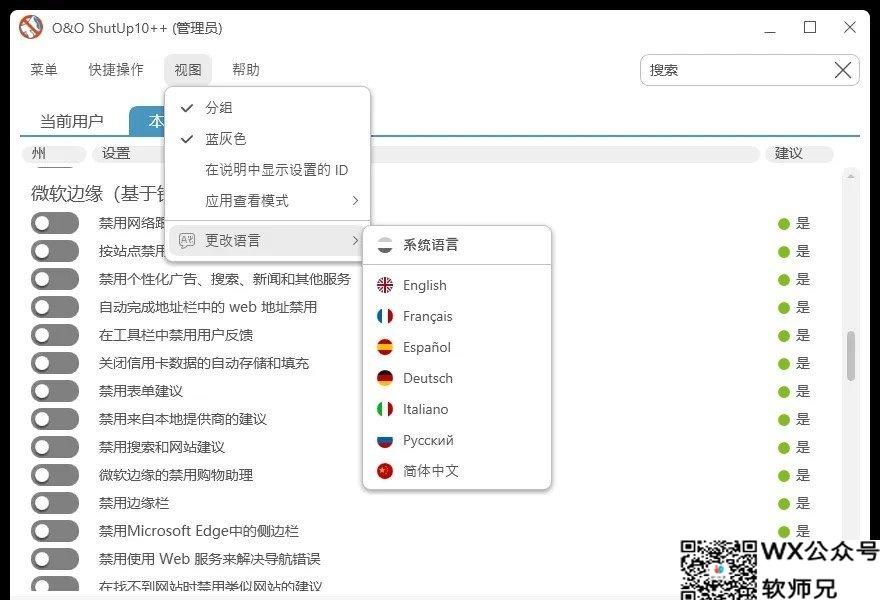Toggle the 蓝灰色 checked menu option
The width and height of the screenshot is (880, 600).
(267, 139)
